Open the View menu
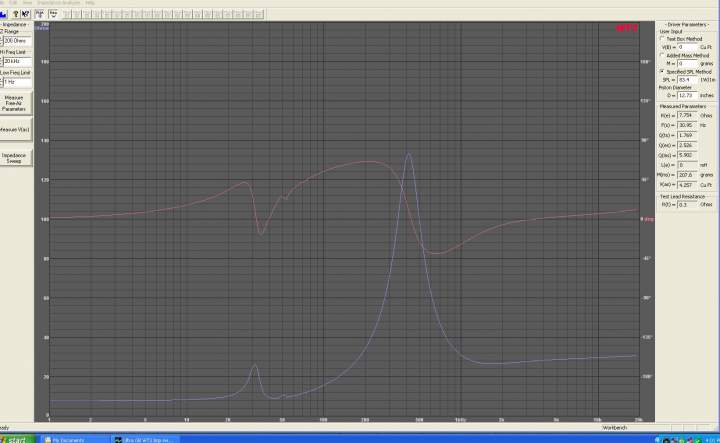 coord(27,3)
